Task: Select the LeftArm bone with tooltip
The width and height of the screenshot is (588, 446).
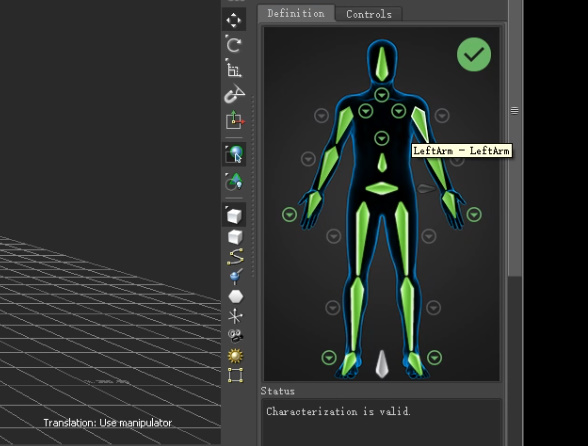Action: tap(421, 125)
